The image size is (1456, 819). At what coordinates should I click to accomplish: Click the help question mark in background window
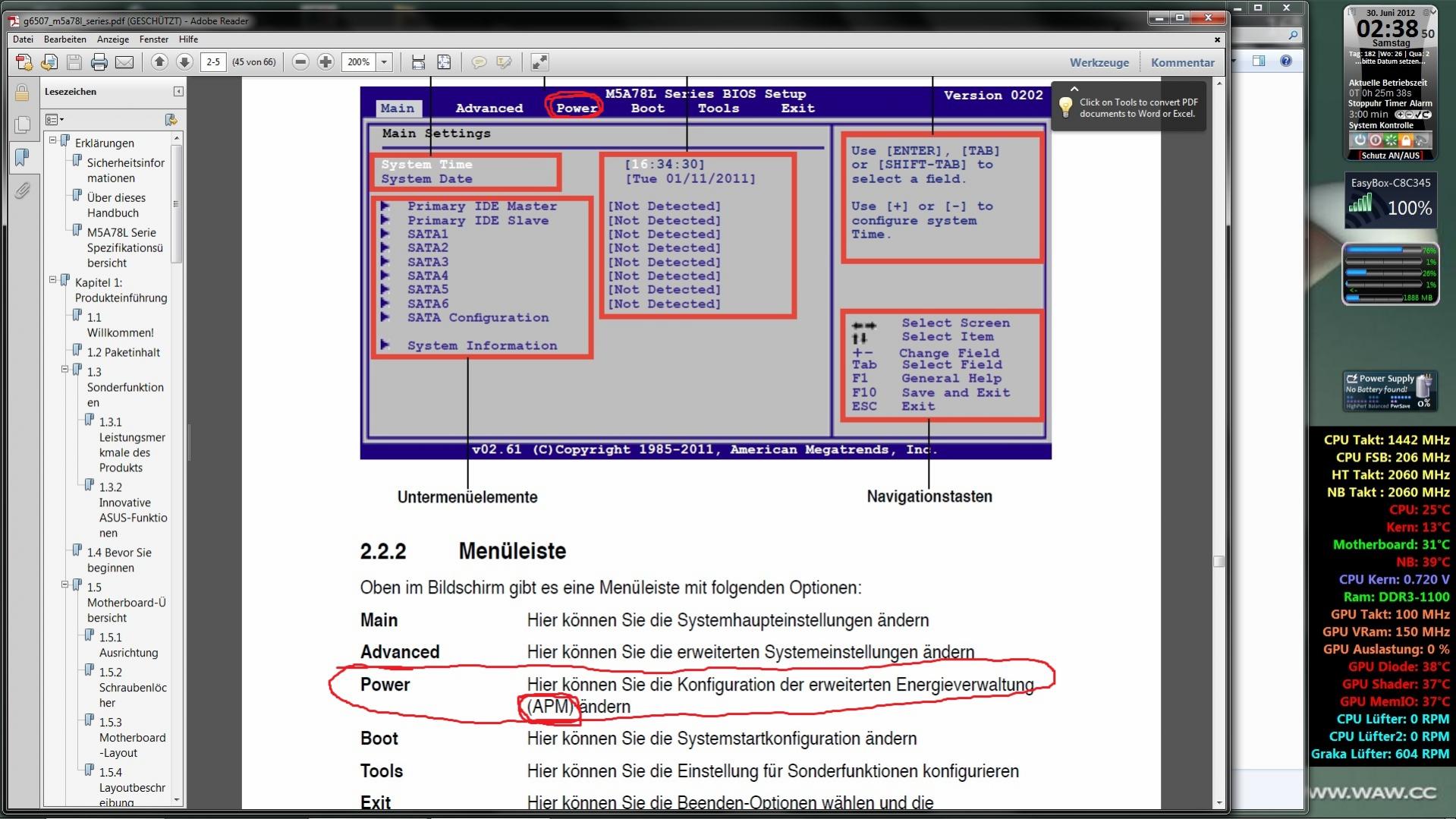(1286, 61)
